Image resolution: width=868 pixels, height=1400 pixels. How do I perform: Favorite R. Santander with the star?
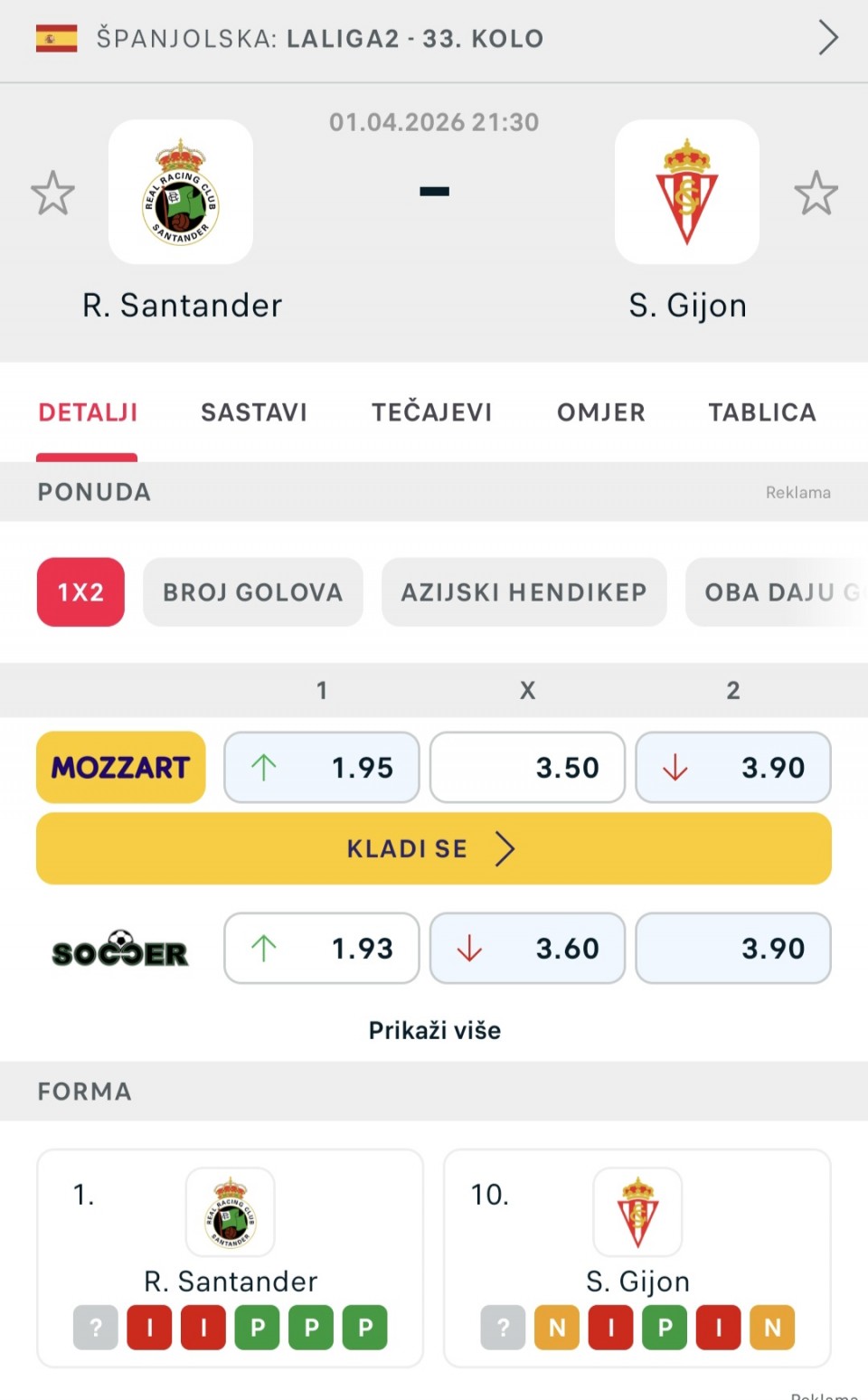[52, 193]
